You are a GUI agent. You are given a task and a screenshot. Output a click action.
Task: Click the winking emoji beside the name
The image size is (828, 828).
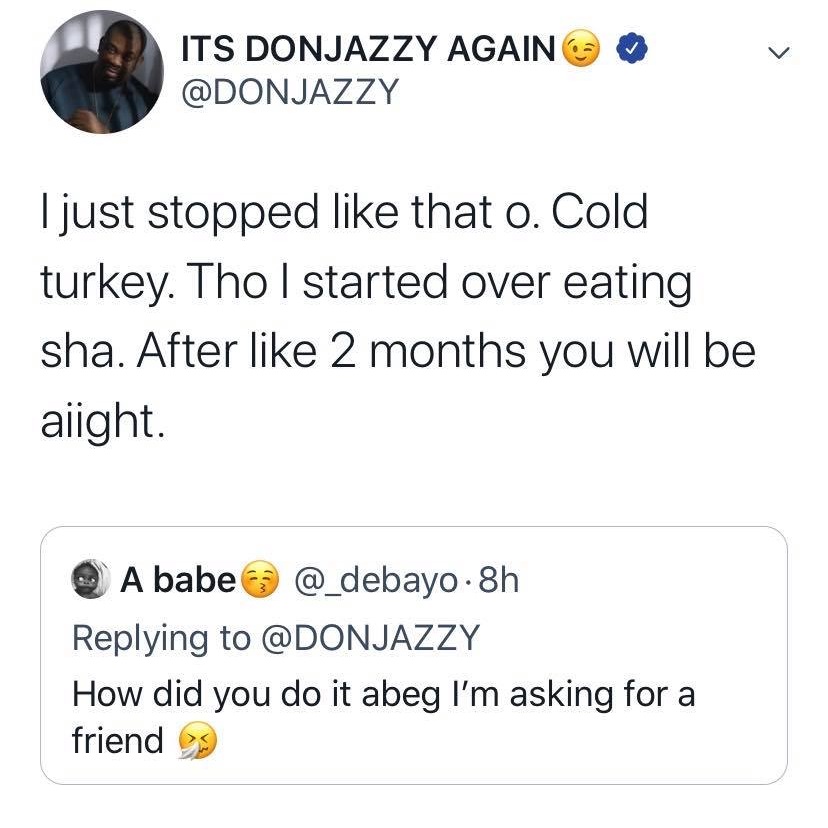[x=583, y=47]
